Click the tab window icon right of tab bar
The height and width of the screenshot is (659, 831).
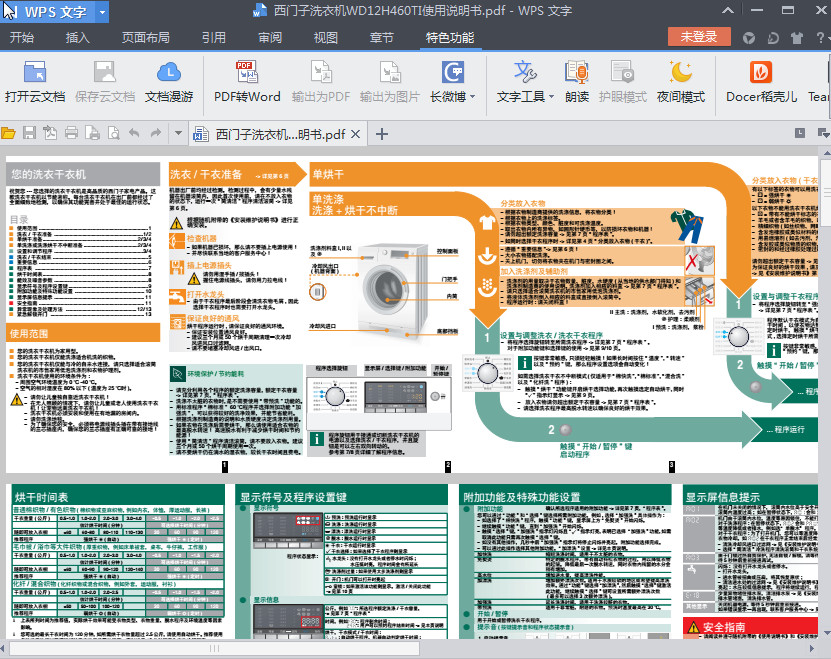point(800,133)
